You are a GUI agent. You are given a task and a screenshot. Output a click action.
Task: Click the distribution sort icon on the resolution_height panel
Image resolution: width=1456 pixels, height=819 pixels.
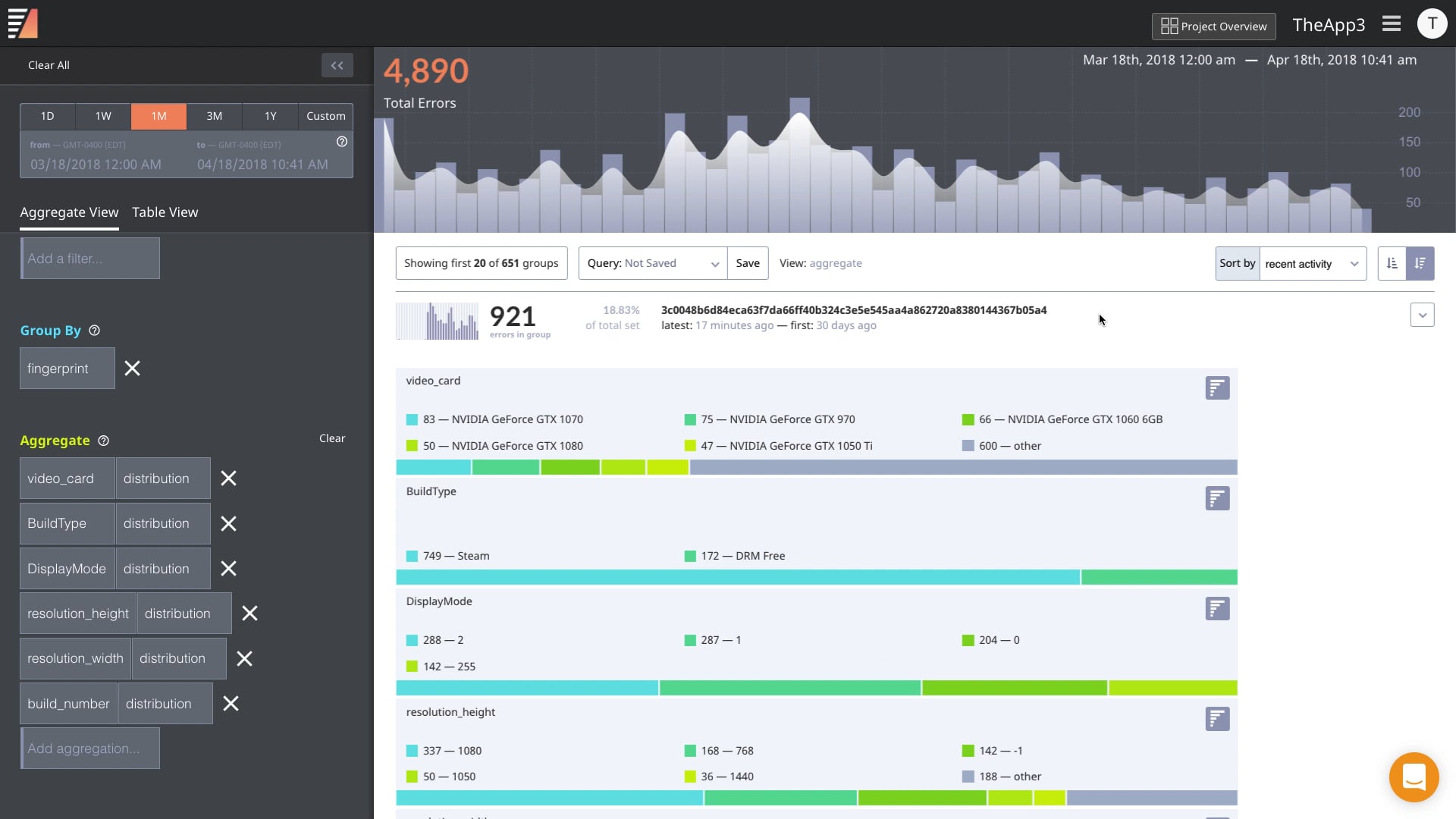pos(1217,719)
